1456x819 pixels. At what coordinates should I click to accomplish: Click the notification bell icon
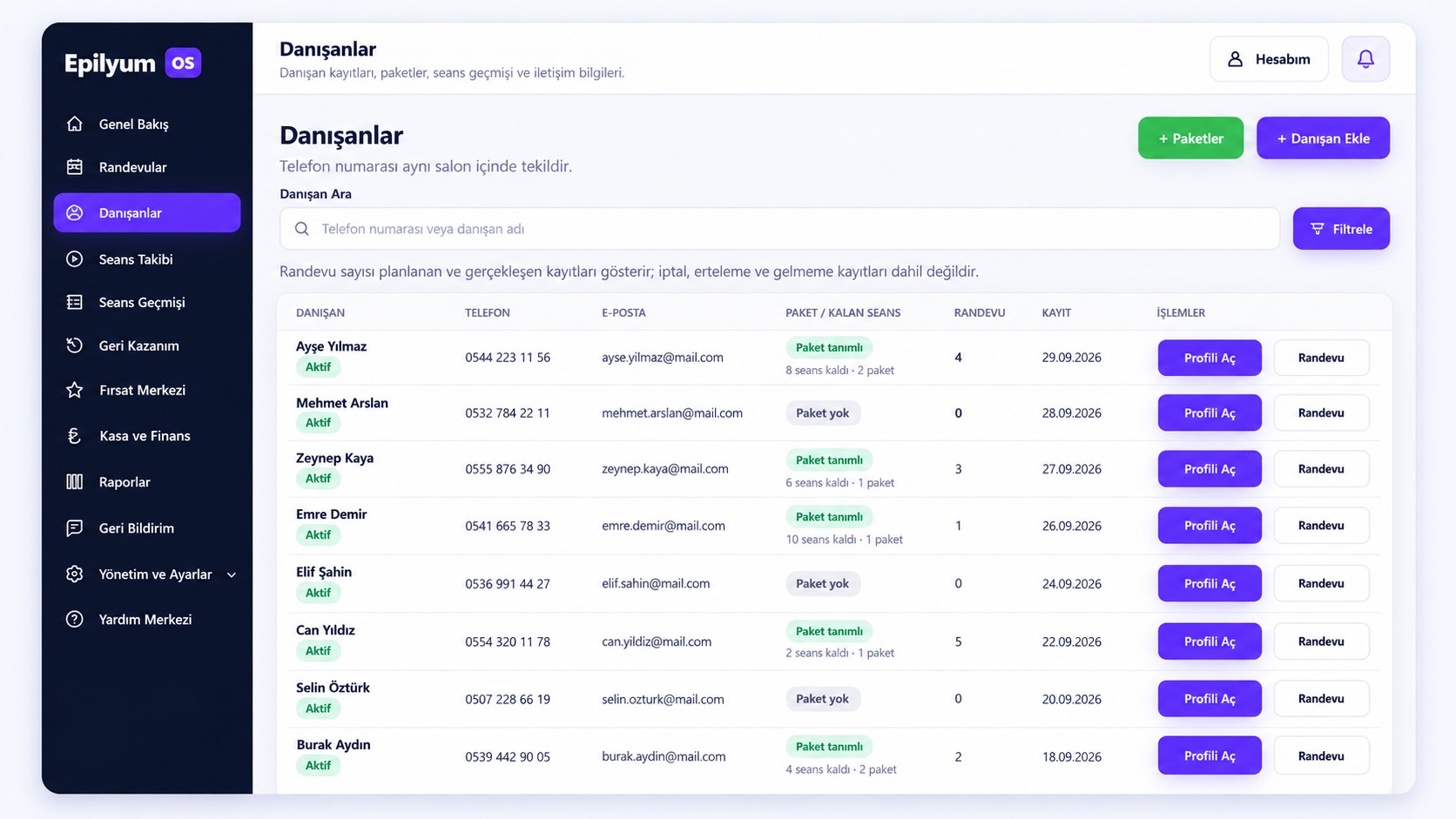click(1365, 59)
